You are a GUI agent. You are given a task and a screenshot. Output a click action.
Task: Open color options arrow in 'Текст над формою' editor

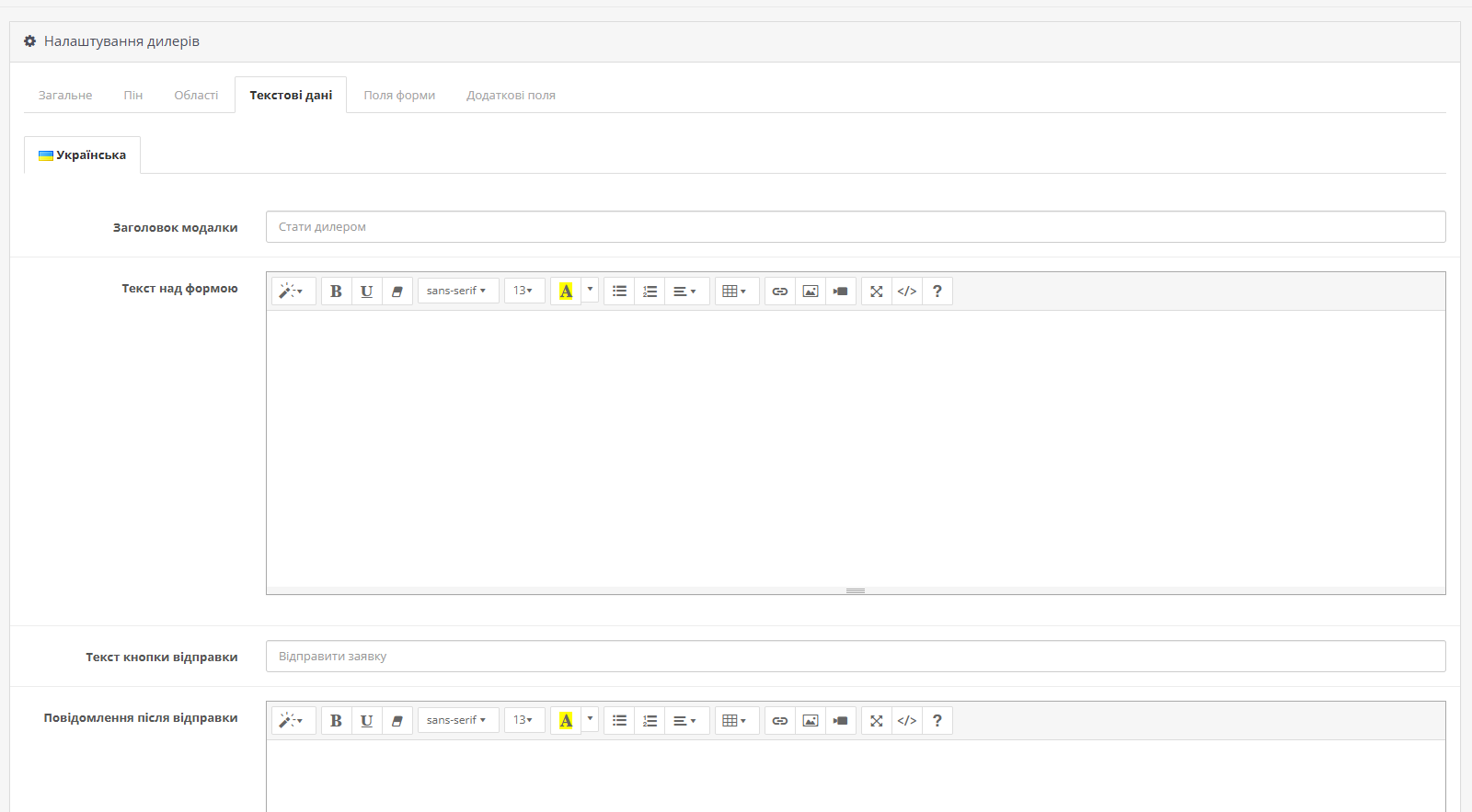coord(590,290)
